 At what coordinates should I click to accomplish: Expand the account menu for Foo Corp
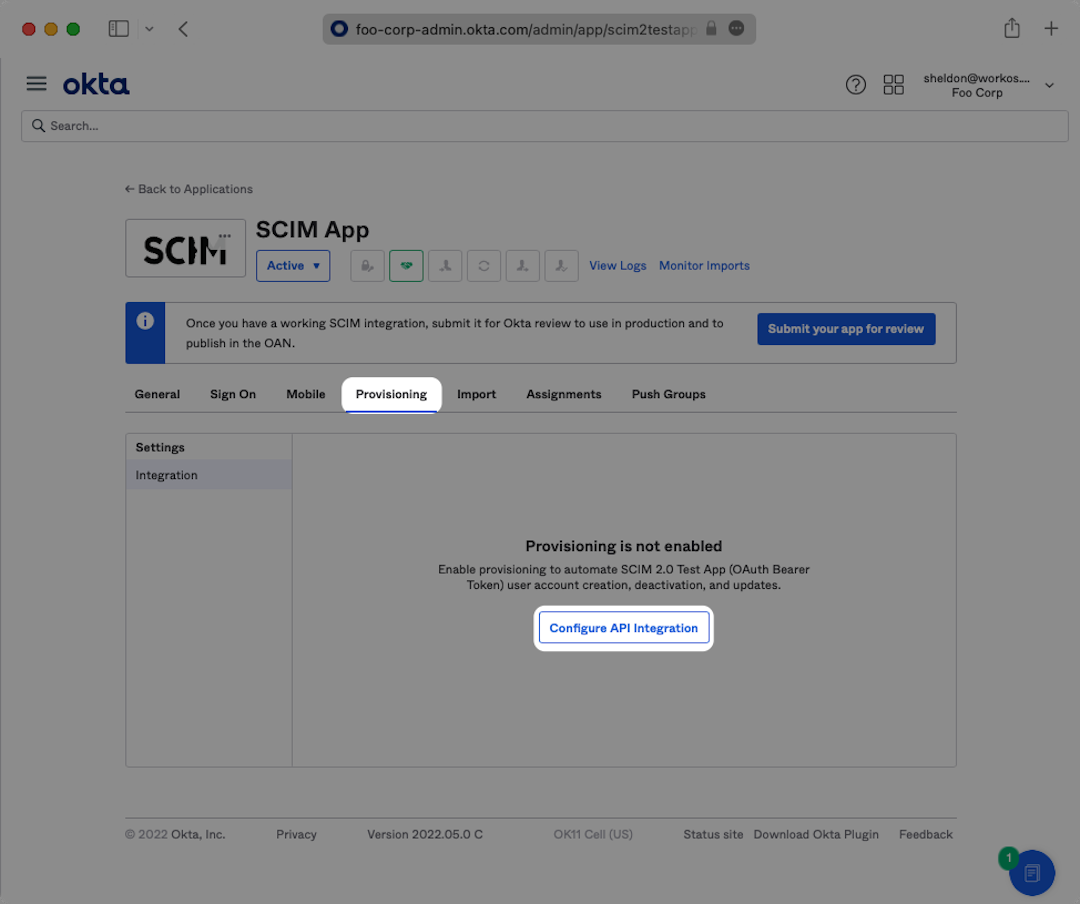[1049, 85]
